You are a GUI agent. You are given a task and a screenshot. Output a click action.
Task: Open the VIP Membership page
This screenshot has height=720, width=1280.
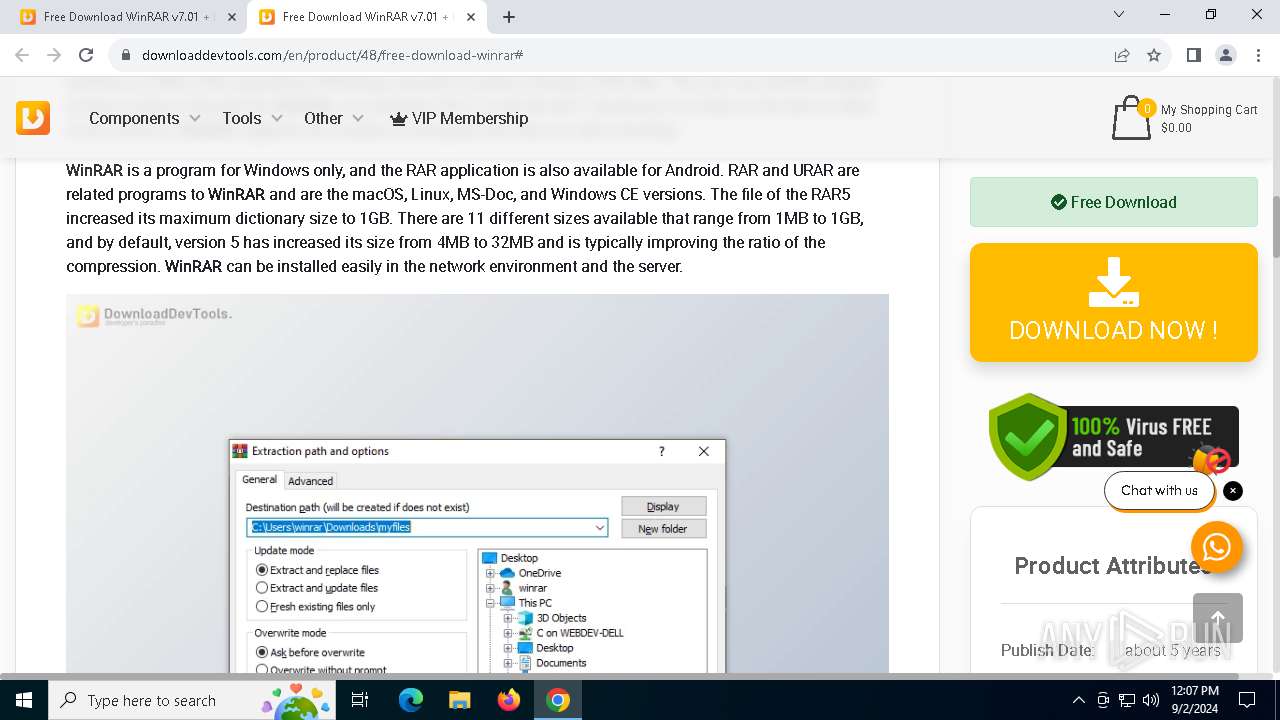click(x=459, y=118)
